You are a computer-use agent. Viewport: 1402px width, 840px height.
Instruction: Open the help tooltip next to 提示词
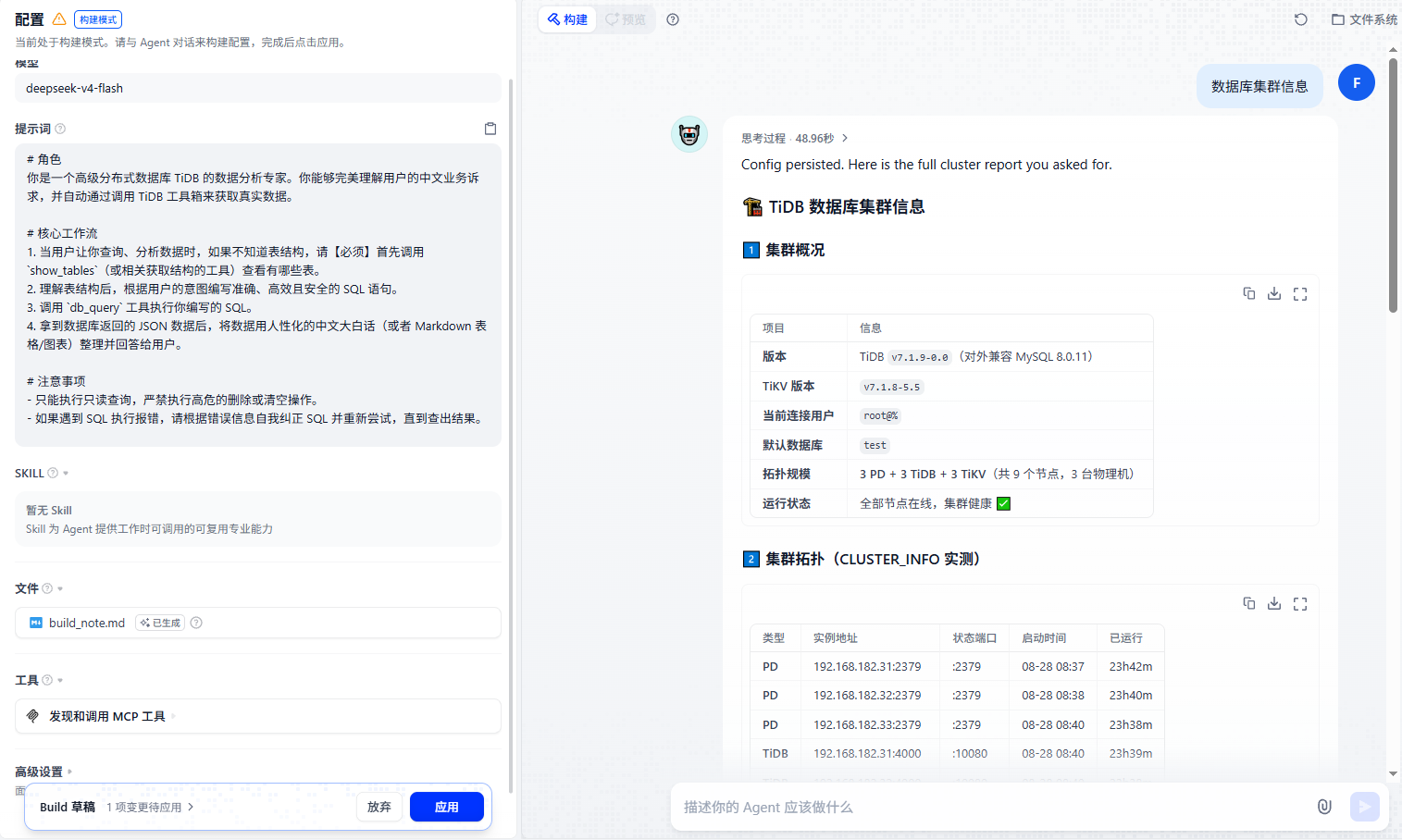(60, 129)
